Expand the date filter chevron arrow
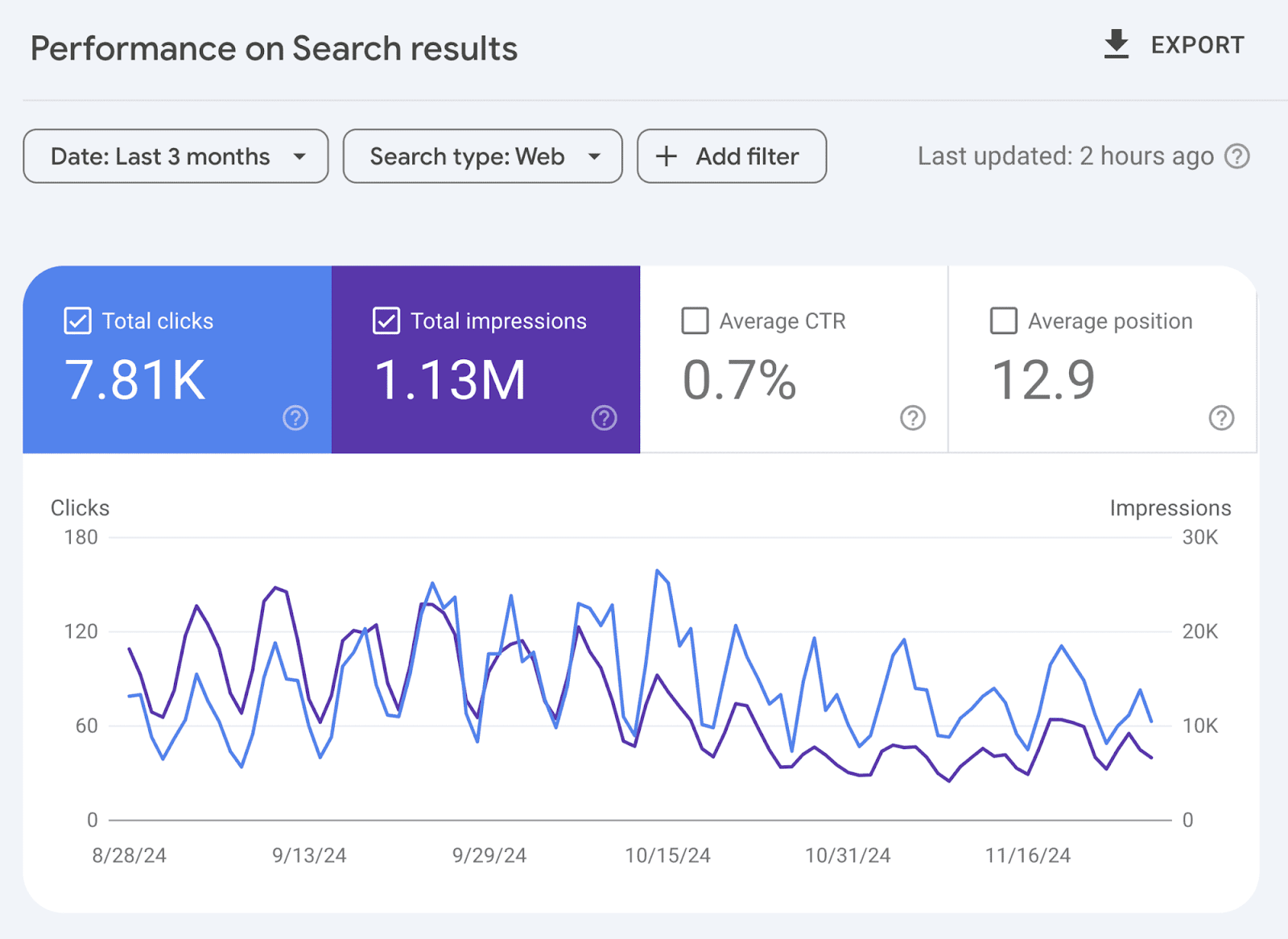This screenshot has width=1288, height=939. [x=300, y=156]
